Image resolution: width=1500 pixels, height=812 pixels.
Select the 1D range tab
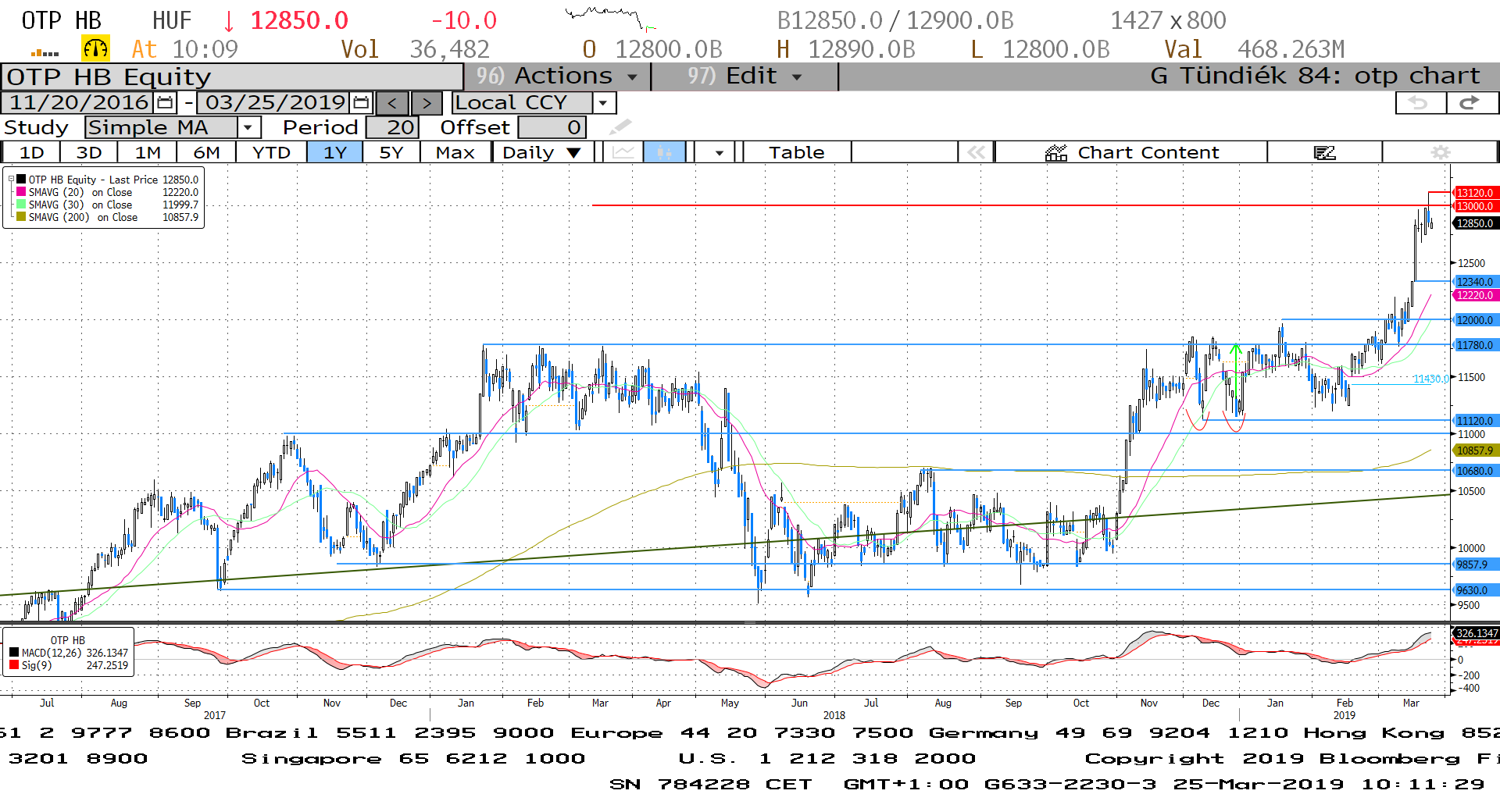31,152
